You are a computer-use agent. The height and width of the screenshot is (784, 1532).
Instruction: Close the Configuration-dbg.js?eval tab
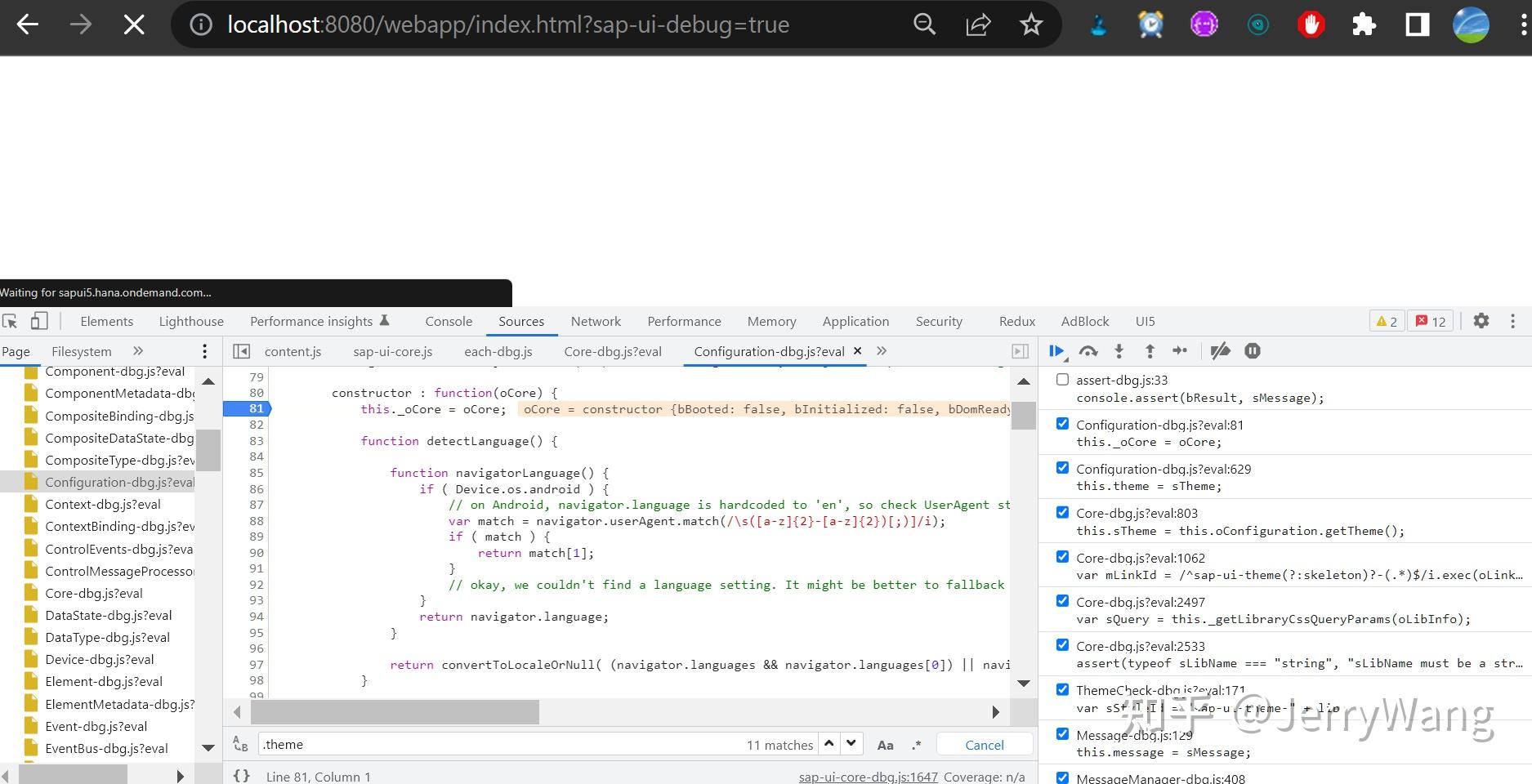coord(857,350)
